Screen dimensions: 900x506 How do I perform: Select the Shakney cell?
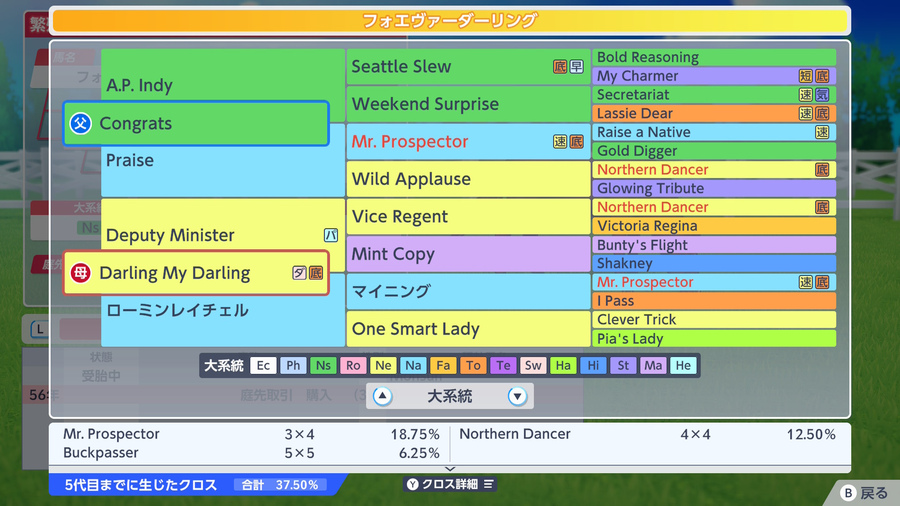click(714, 263)
